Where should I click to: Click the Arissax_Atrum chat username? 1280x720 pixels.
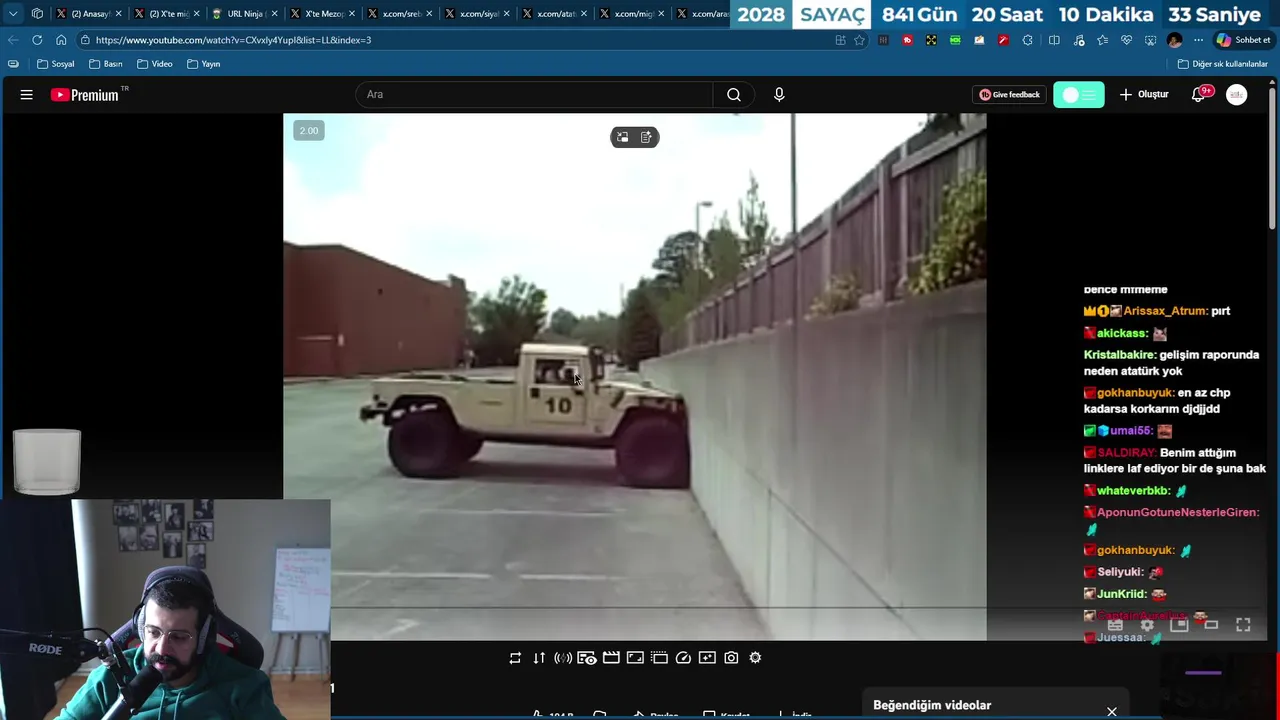tap(1165, 311)
